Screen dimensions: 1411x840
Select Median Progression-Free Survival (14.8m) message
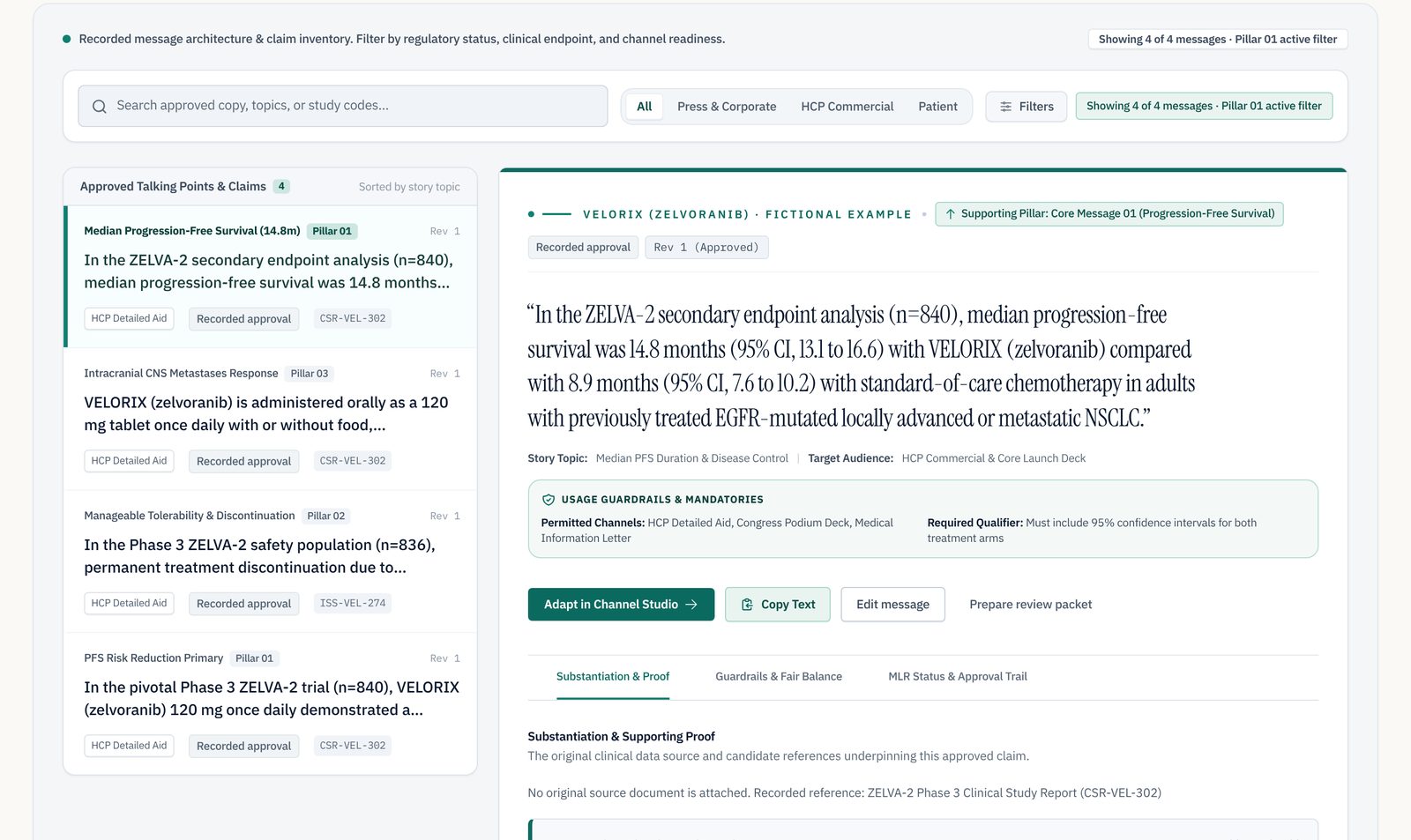pos(271,277)
